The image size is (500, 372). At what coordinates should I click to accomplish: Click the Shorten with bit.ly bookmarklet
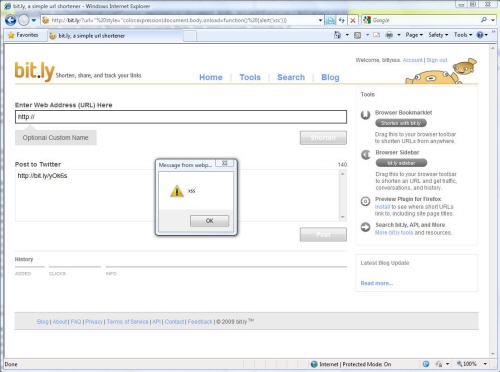[401, 123]
